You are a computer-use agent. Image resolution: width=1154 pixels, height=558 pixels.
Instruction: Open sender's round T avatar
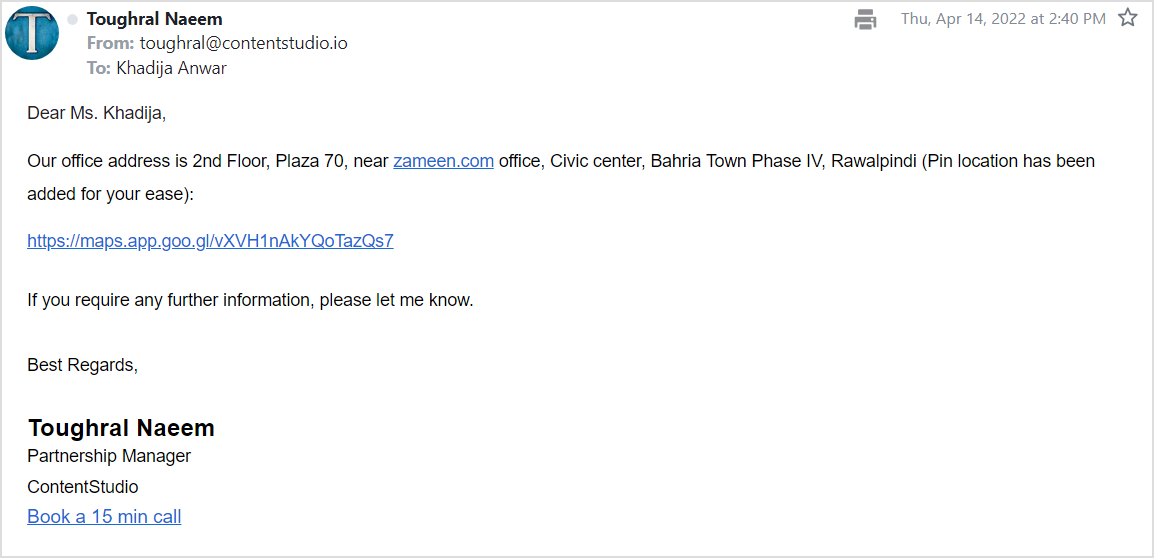[x=32, y=33]
